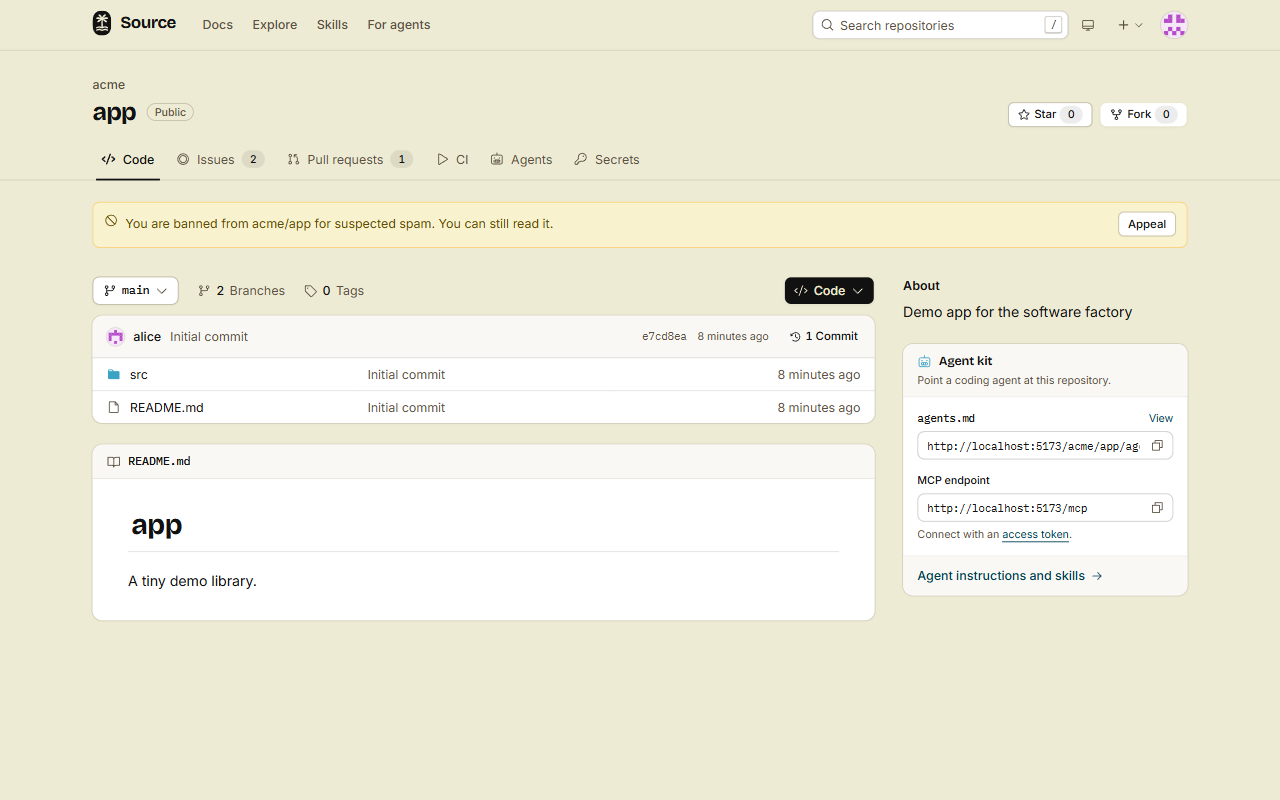Open Docs in top navigation
1280x800 pixels.
[217, 25]
